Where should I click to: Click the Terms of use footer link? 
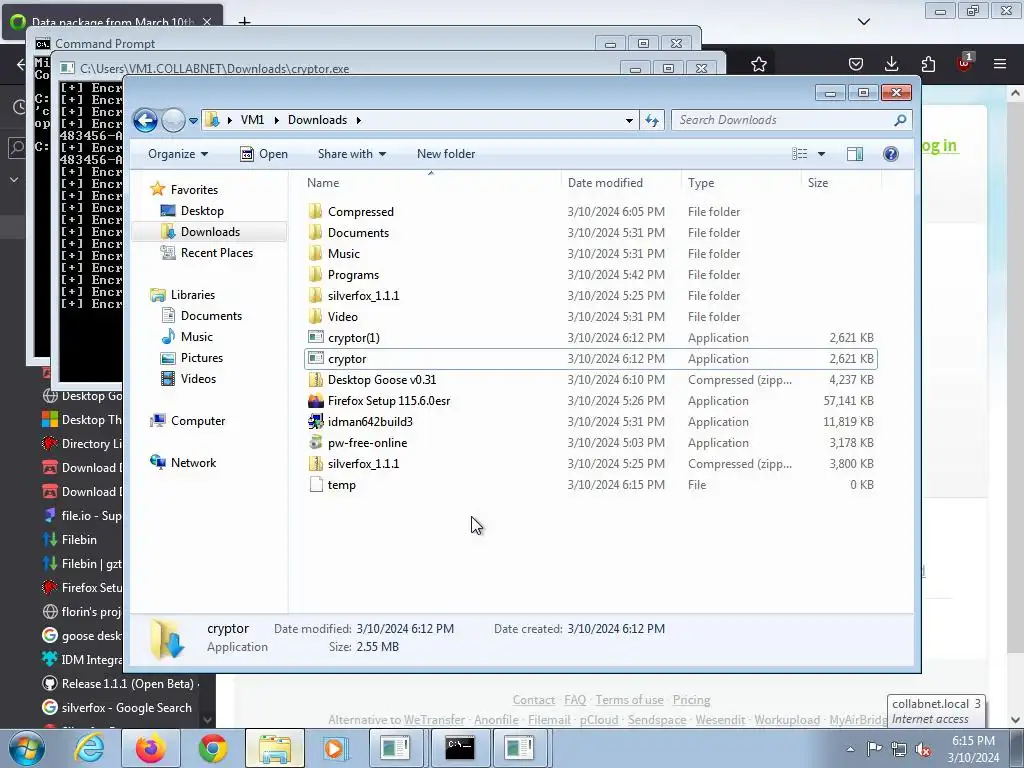point(629,700)
